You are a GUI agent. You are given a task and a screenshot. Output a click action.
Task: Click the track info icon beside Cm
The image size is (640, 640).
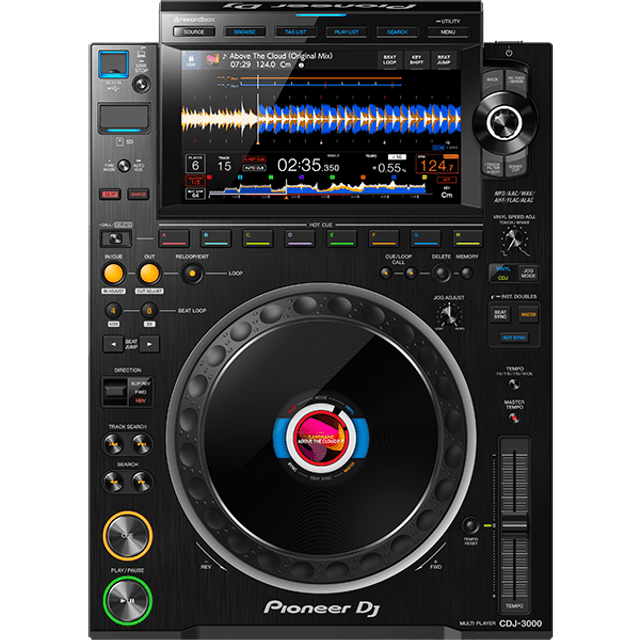point(301,65)
